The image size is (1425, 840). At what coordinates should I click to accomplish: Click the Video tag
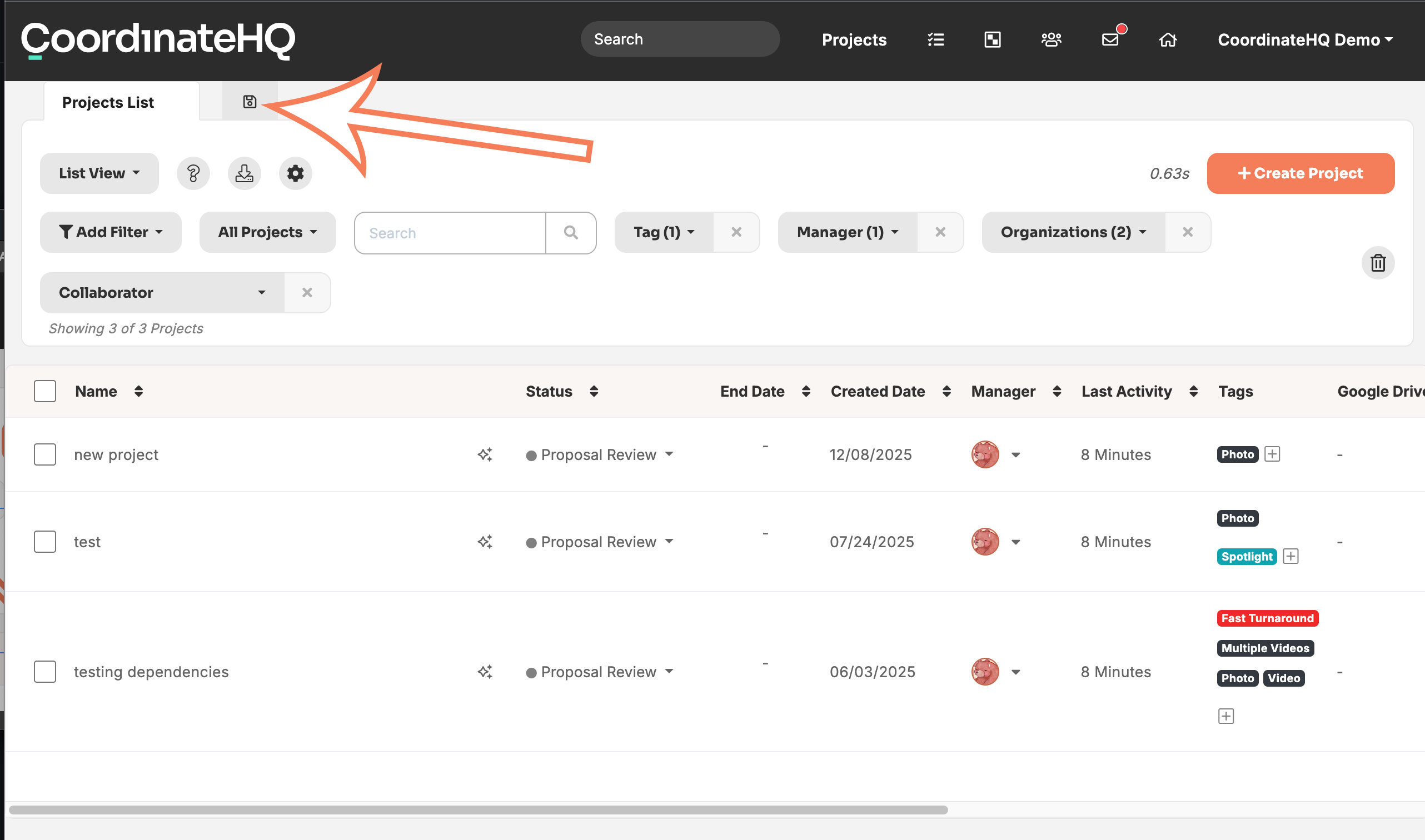pyautogui.click(x=1283, y=678)
